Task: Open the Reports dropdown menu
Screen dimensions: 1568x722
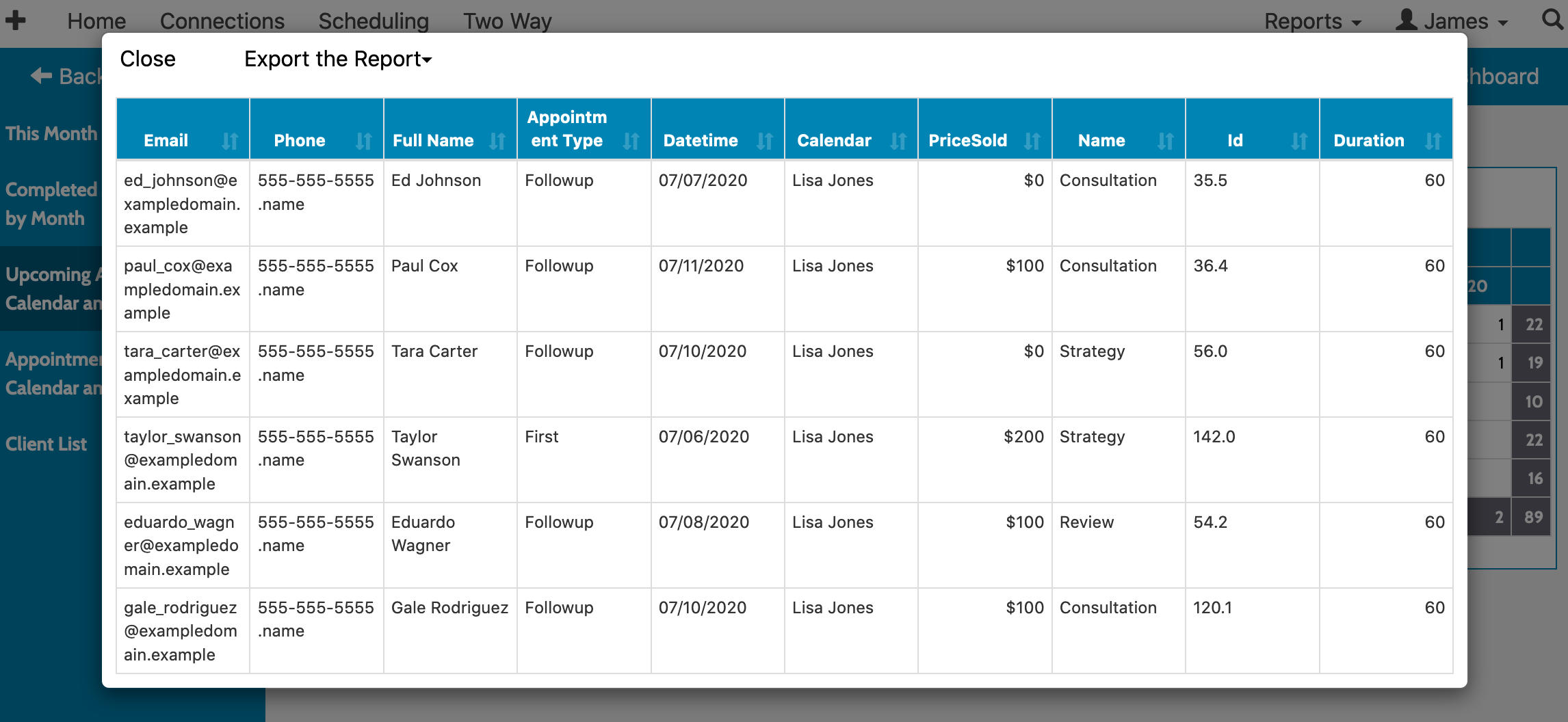Action: (1311, 21)
